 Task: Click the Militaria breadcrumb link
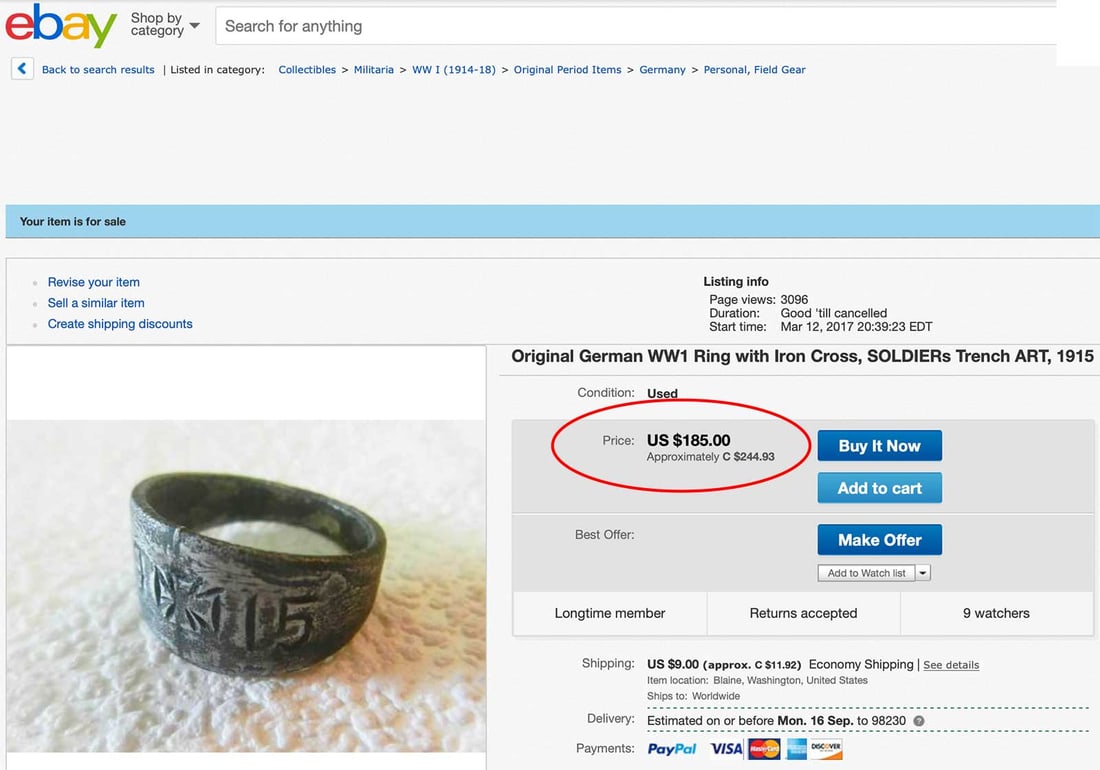(373, 69)
